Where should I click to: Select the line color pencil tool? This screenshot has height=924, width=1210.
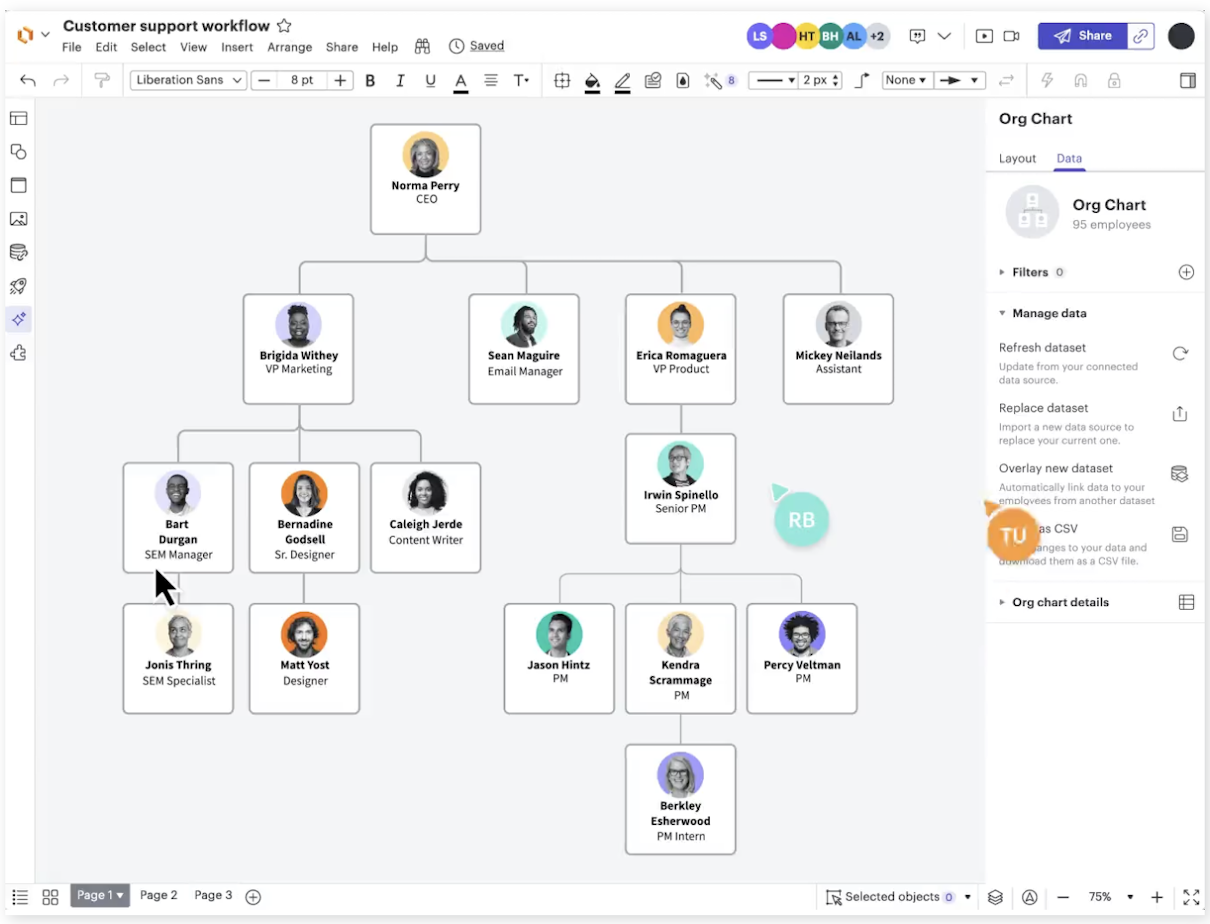[x=622, y=80]
